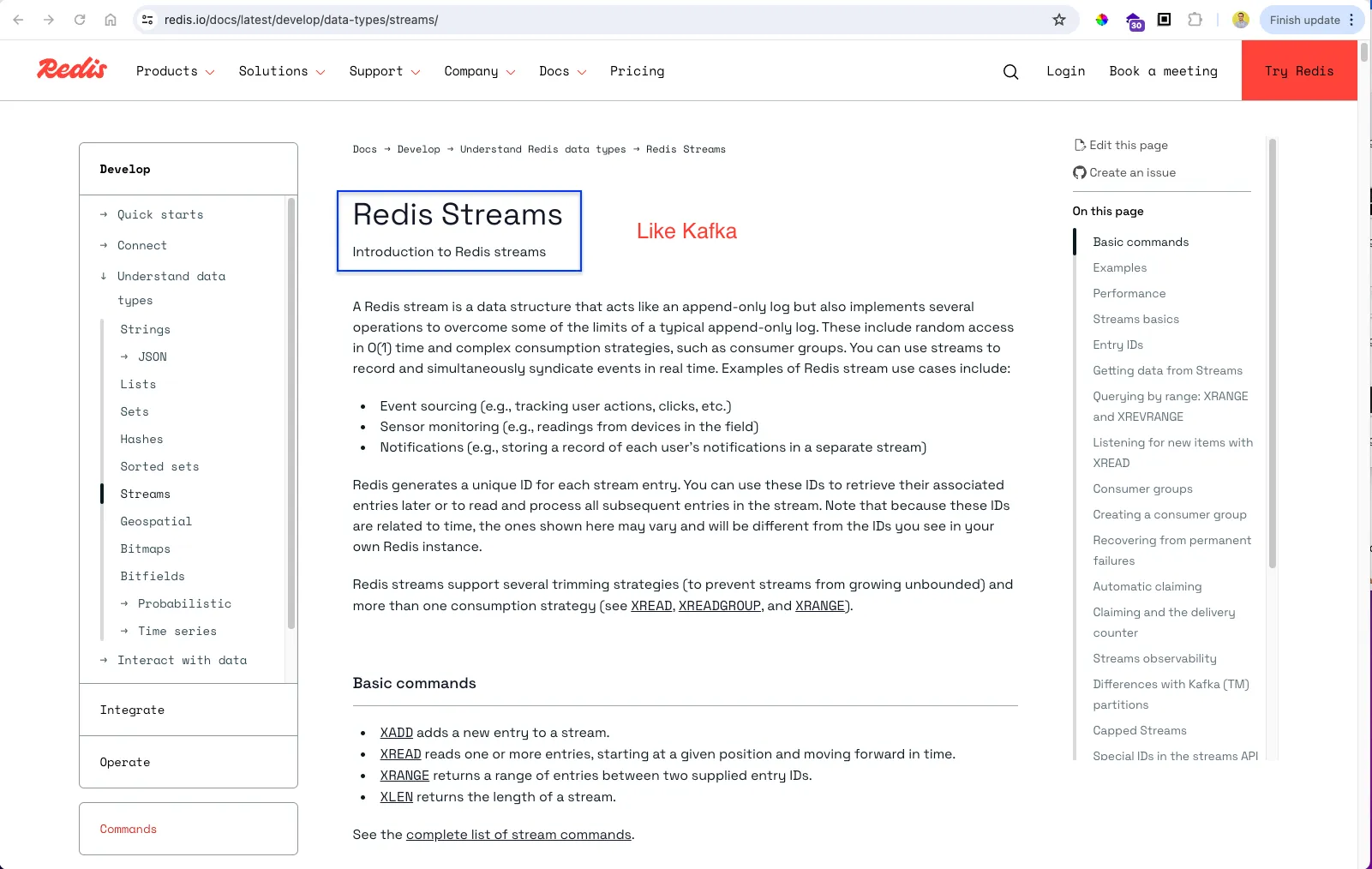Click the Try Redis button
This screenshot has width=1372, height=869.
[x=1299, y=70]
